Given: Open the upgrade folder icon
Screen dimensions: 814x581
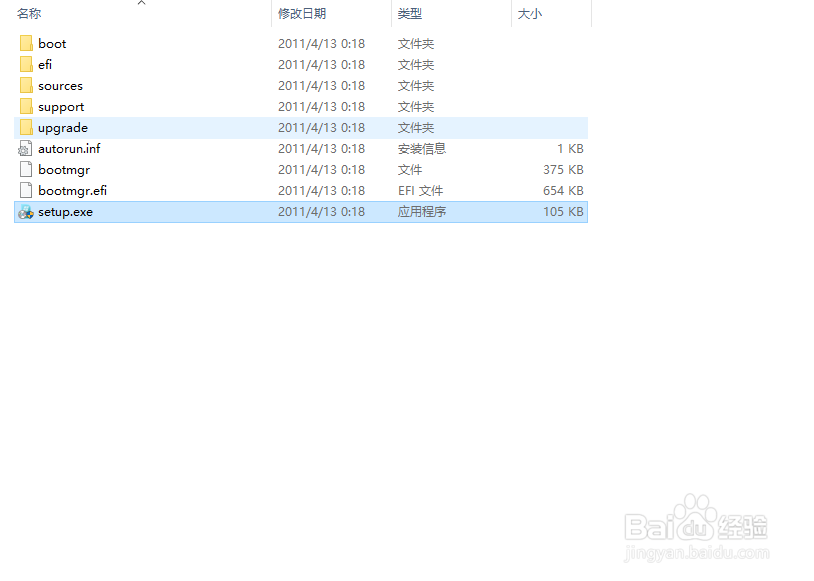Looking at the screenshot, I should [x=24, y=127].
